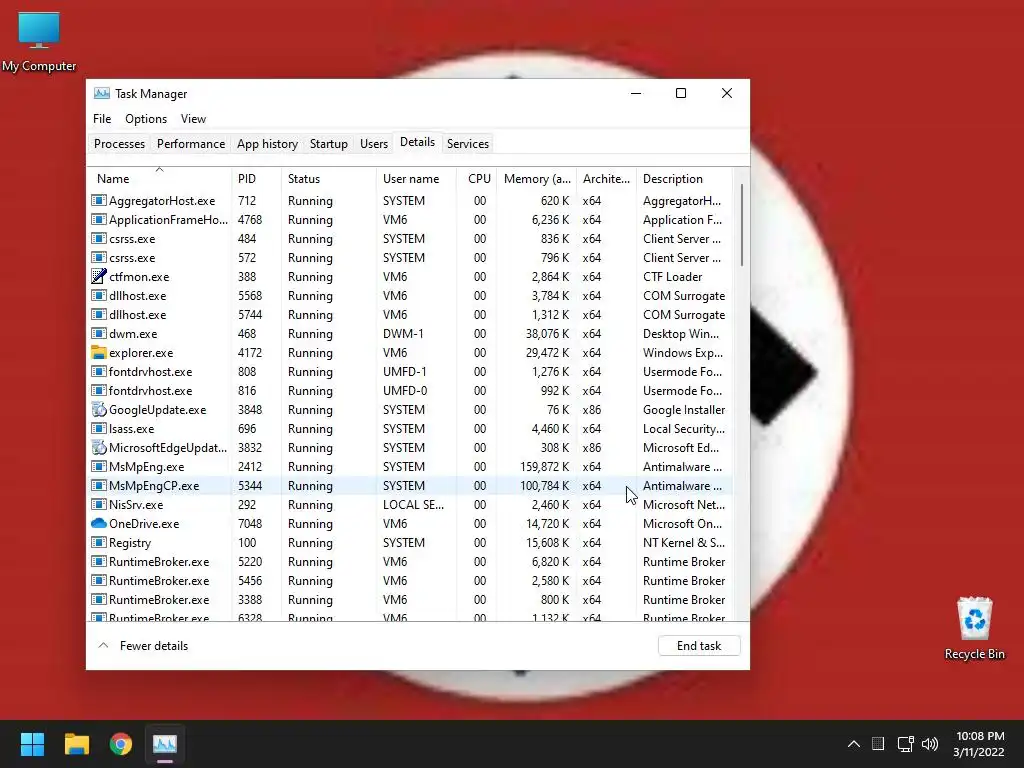
Task: Select the dllhost.exe row with PID 5568
Action: (410, 296)
